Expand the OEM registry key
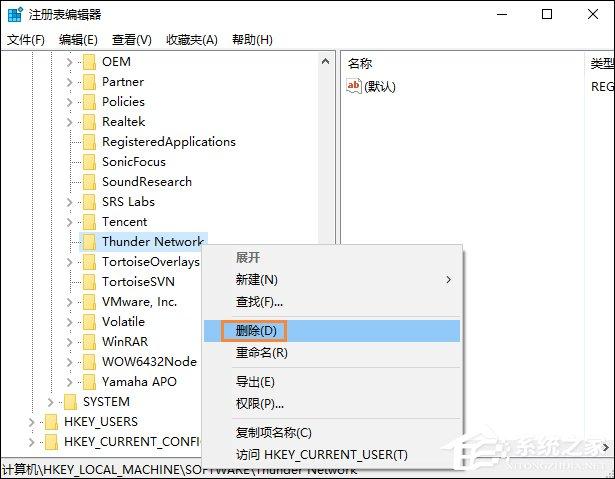 click(70, 62)
